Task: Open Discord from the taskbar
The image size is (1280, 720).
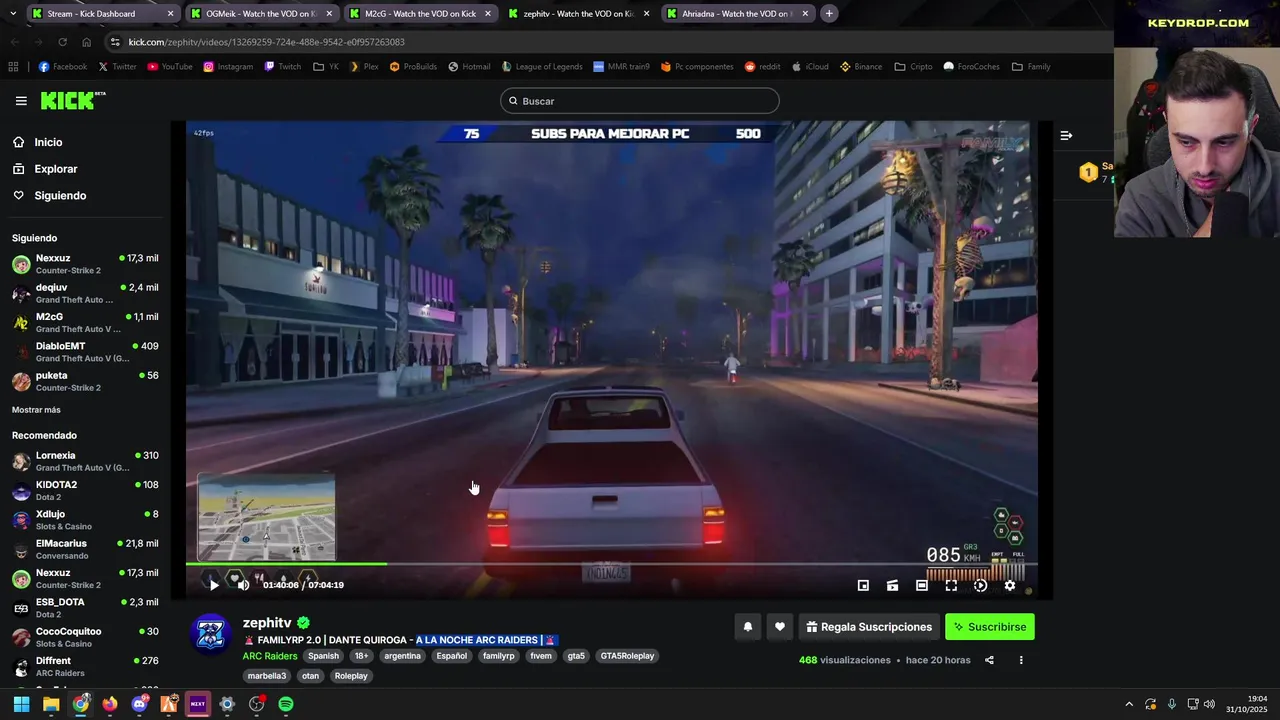Action: (x=139, y=704)
